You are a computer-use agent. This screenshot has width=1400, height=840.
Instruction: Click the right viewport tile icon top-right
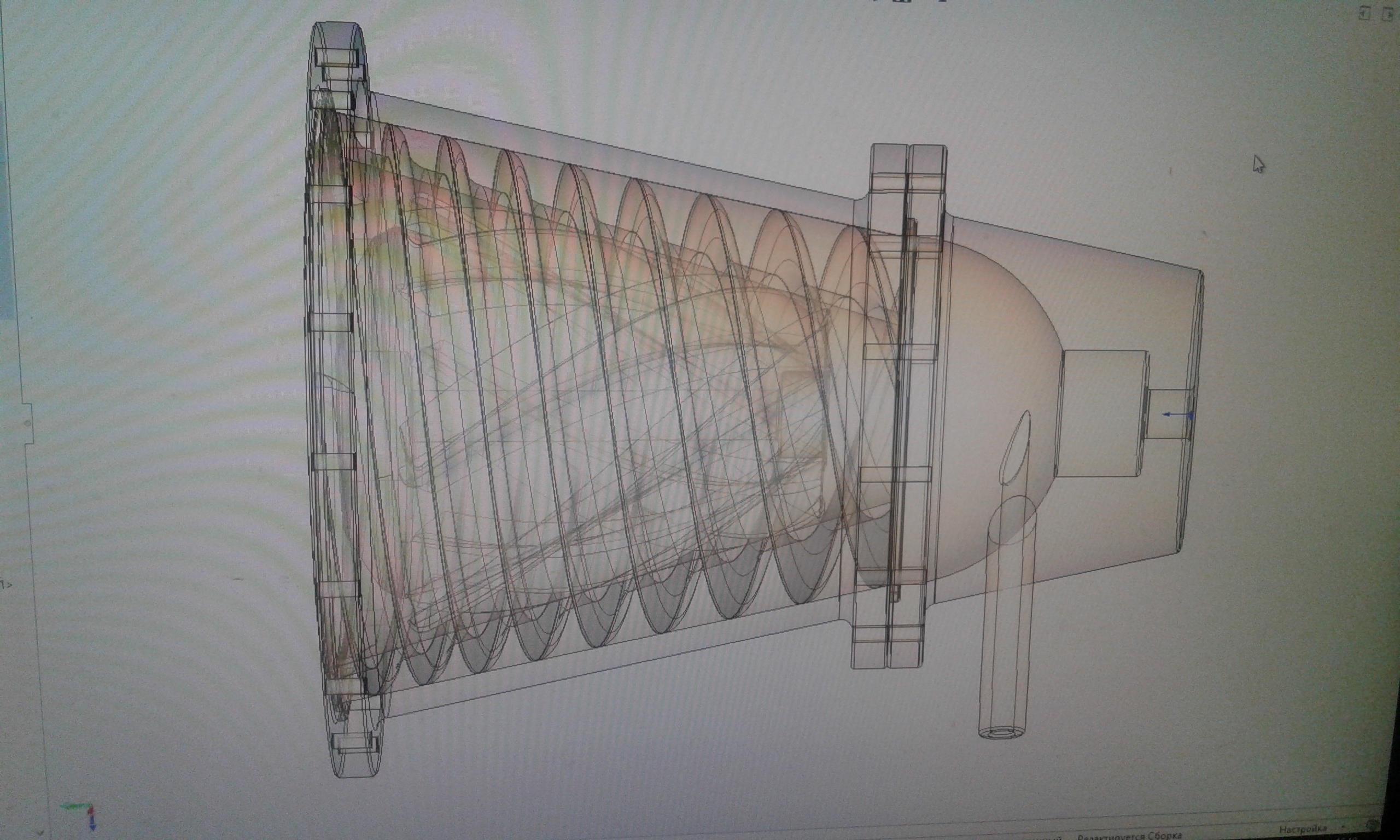pyautogui.click(x=1387, y=14)
